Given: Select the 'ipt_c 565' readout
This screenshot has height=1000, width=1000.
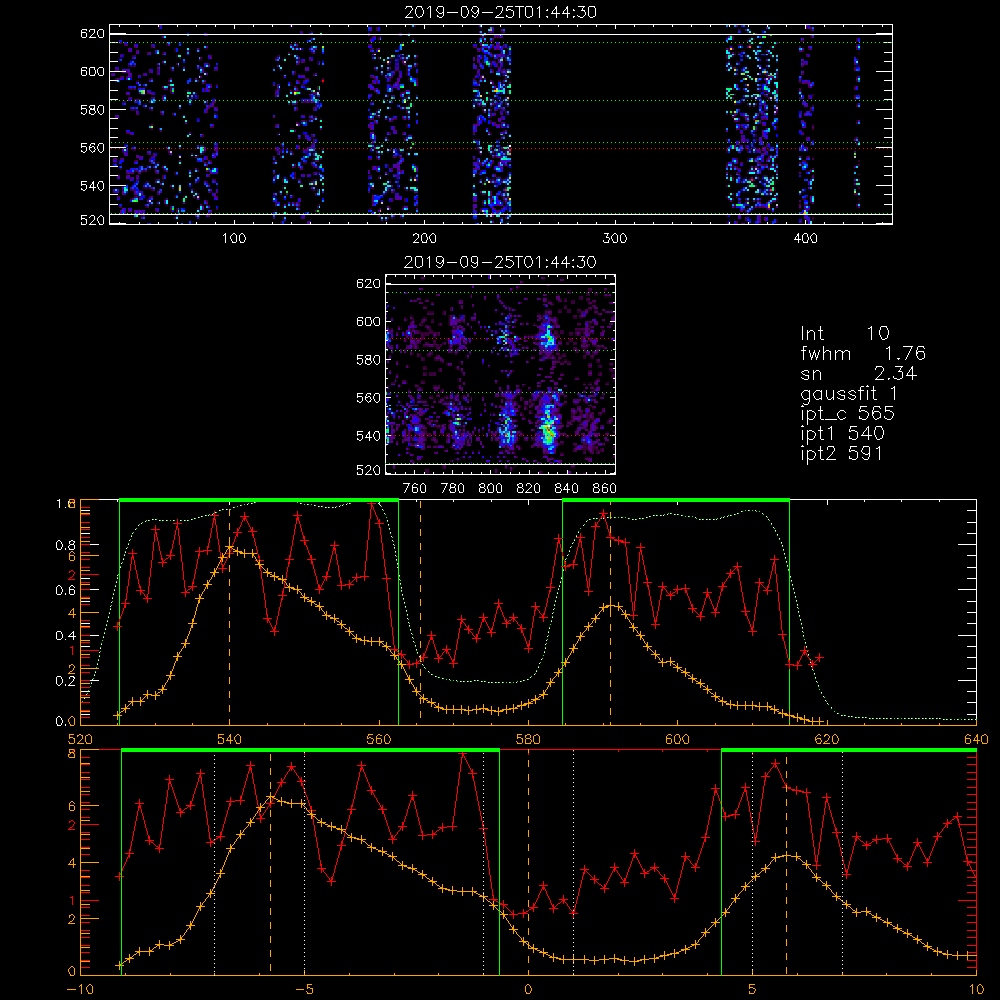Looking at the screenshot, I should [848, 414].
